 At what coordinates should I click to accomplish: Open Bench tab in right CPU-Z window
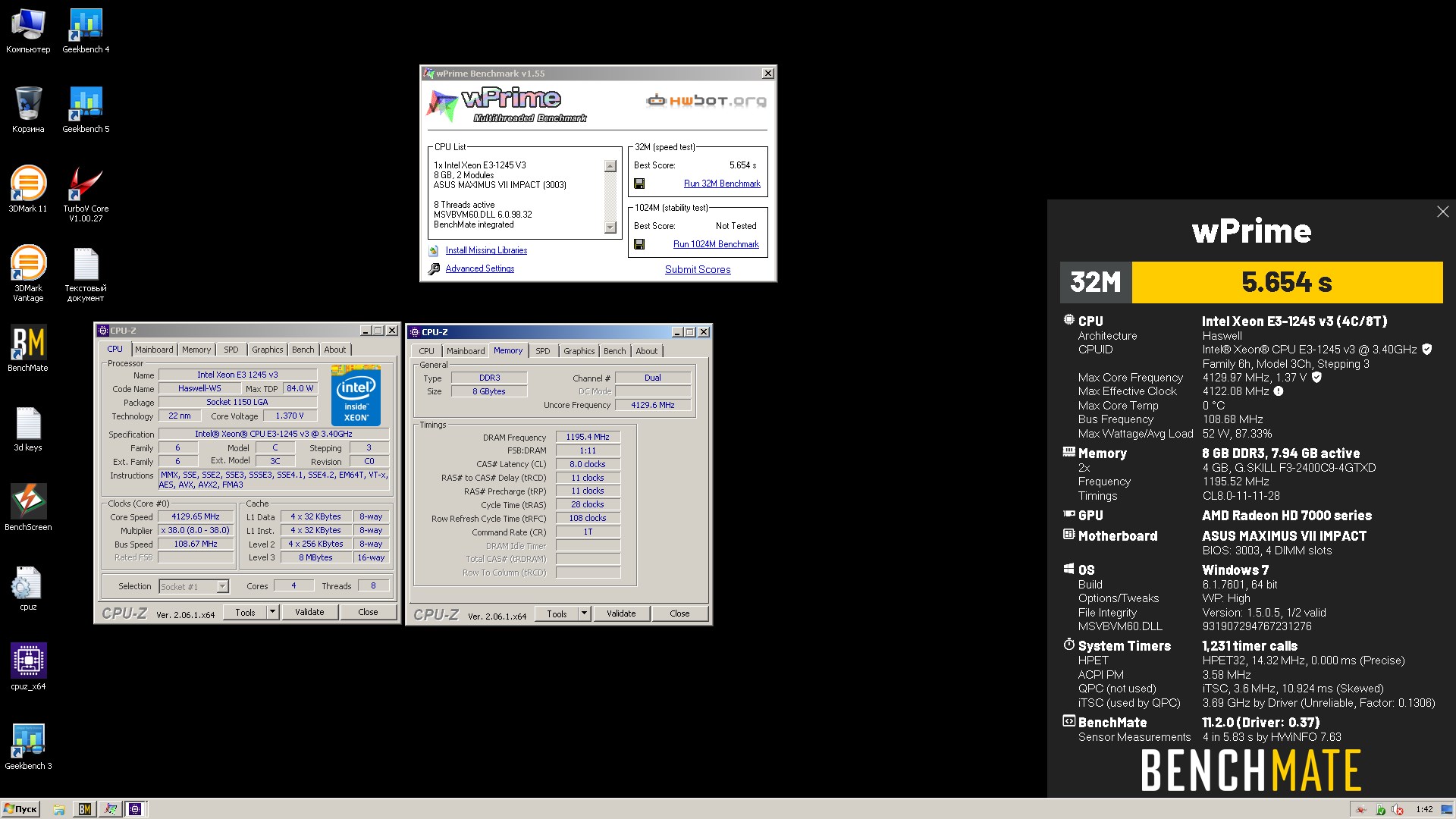tap(615, 351)
